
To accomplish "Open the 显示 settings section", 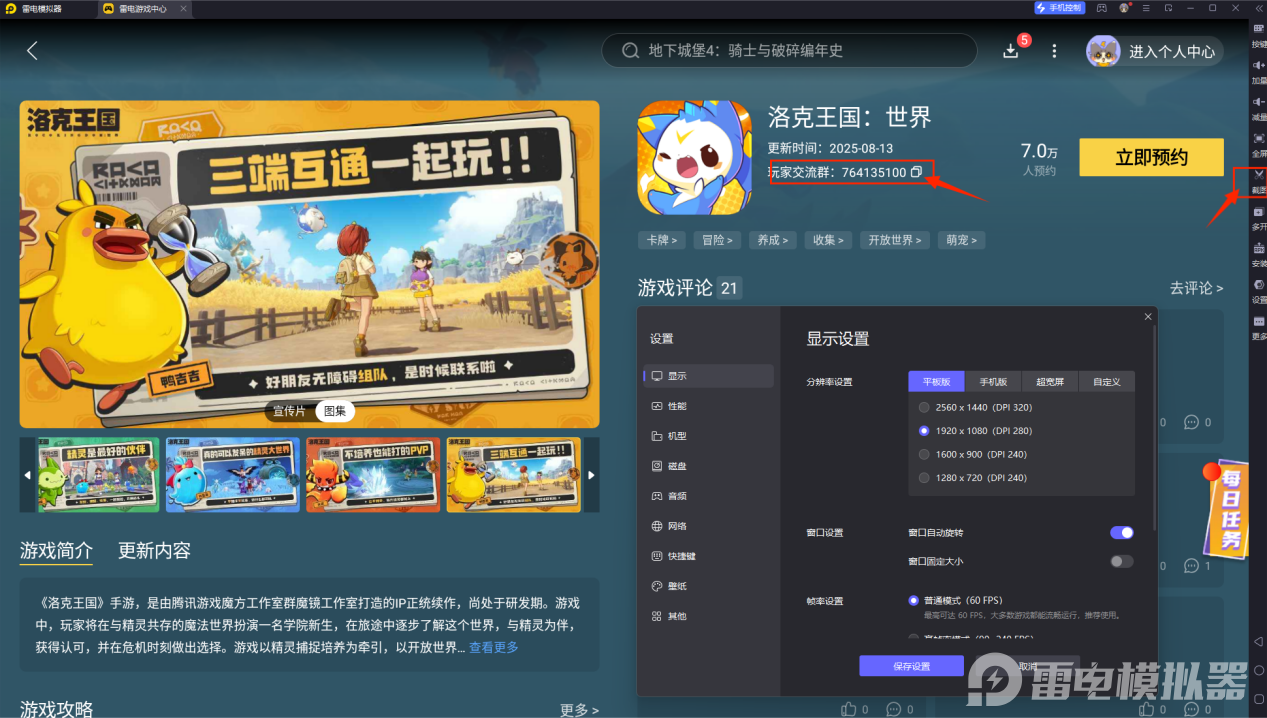I will coord(709,376).
